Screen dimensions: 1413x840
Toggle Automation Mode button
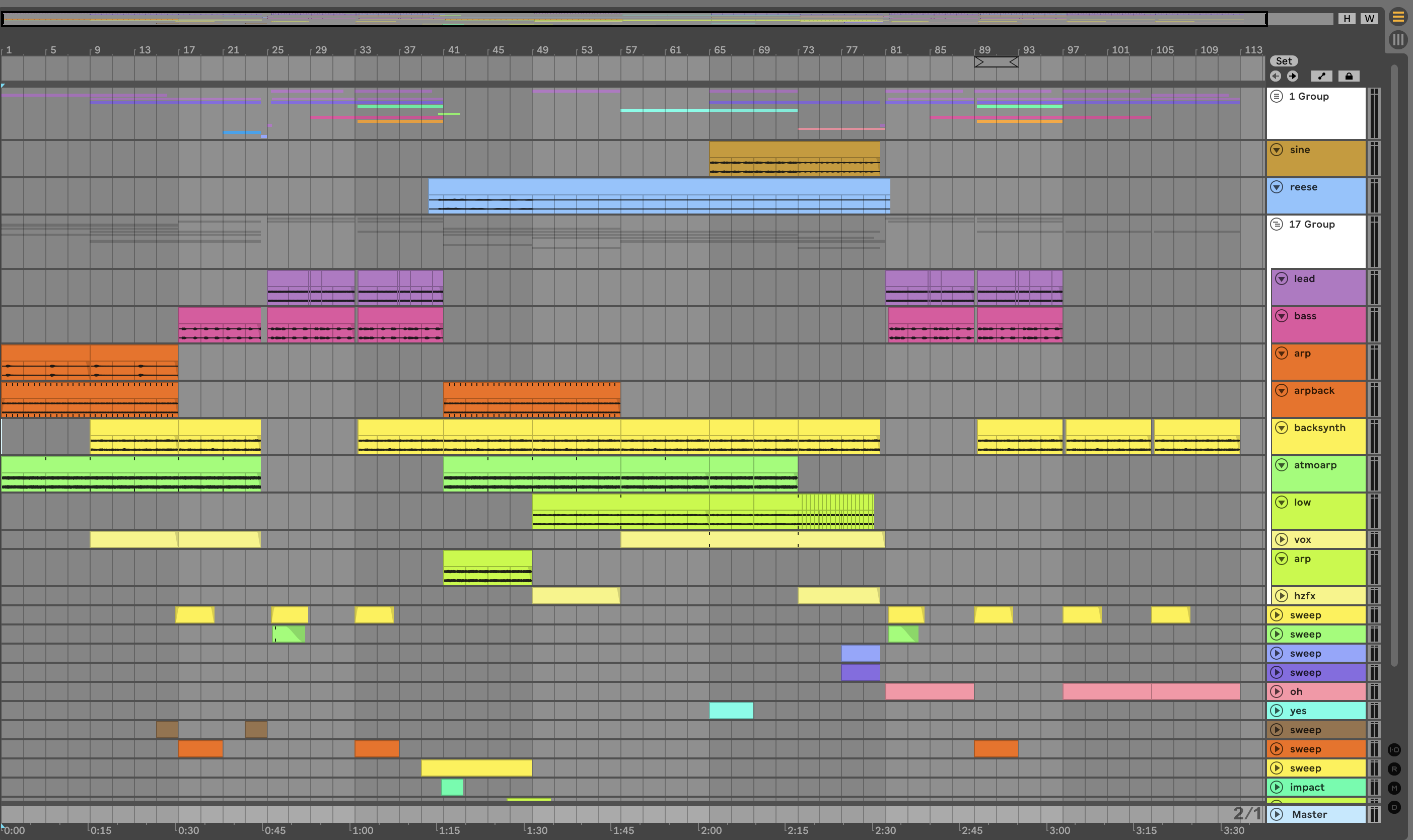(x=1321, y=76)
